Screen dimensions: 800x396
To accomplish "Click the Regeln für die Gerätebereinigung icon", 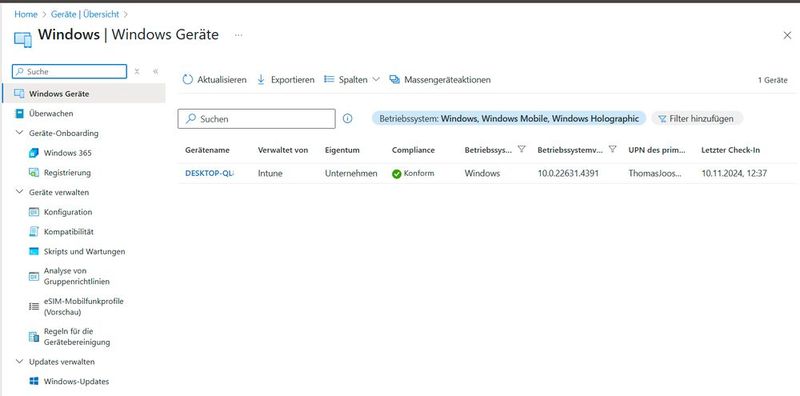I will click(34, 336).
